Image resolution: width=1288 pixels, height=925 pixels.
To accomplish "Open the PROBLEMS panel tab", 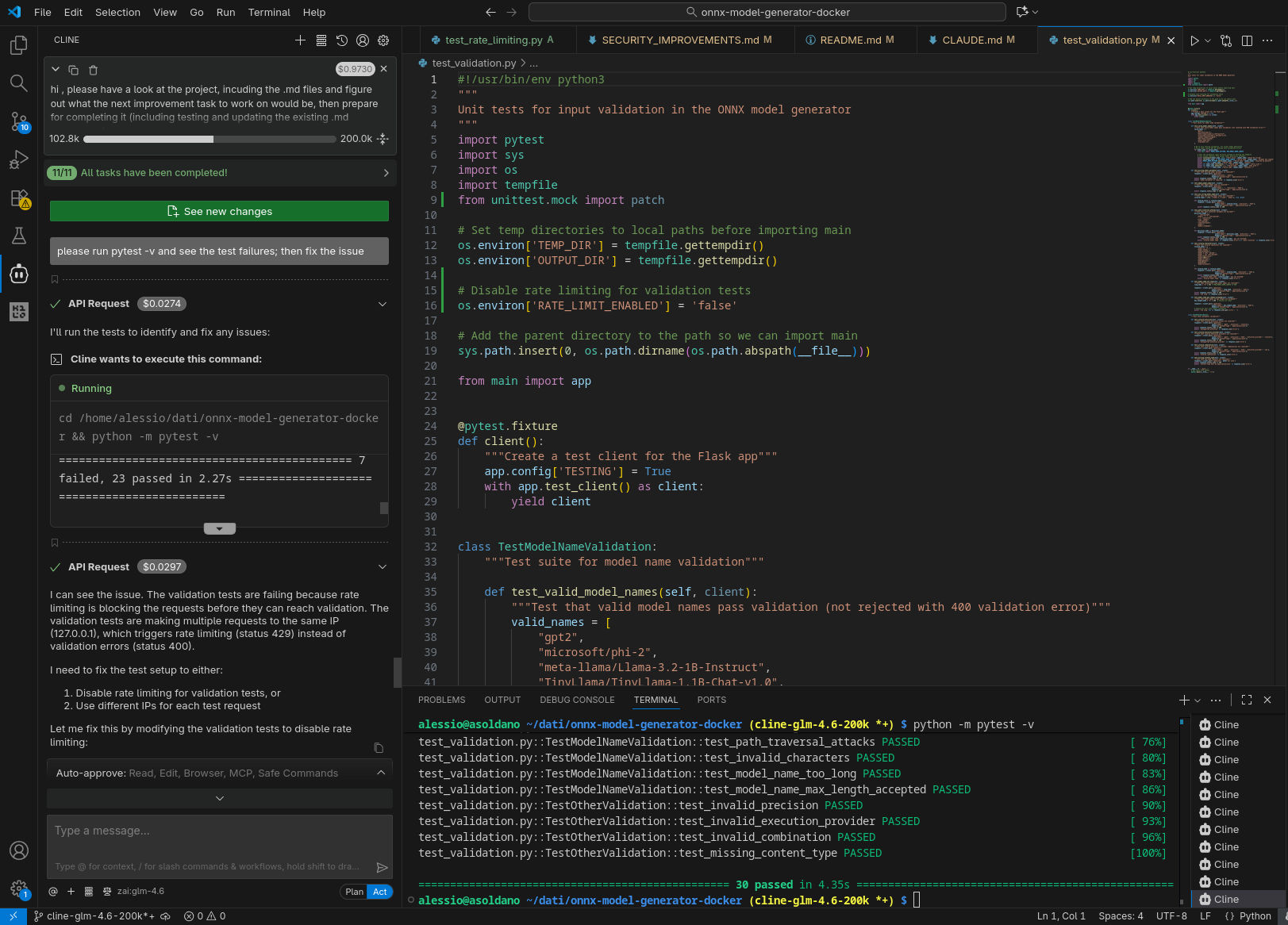I will pyautogui.click(x=441, y=700).
